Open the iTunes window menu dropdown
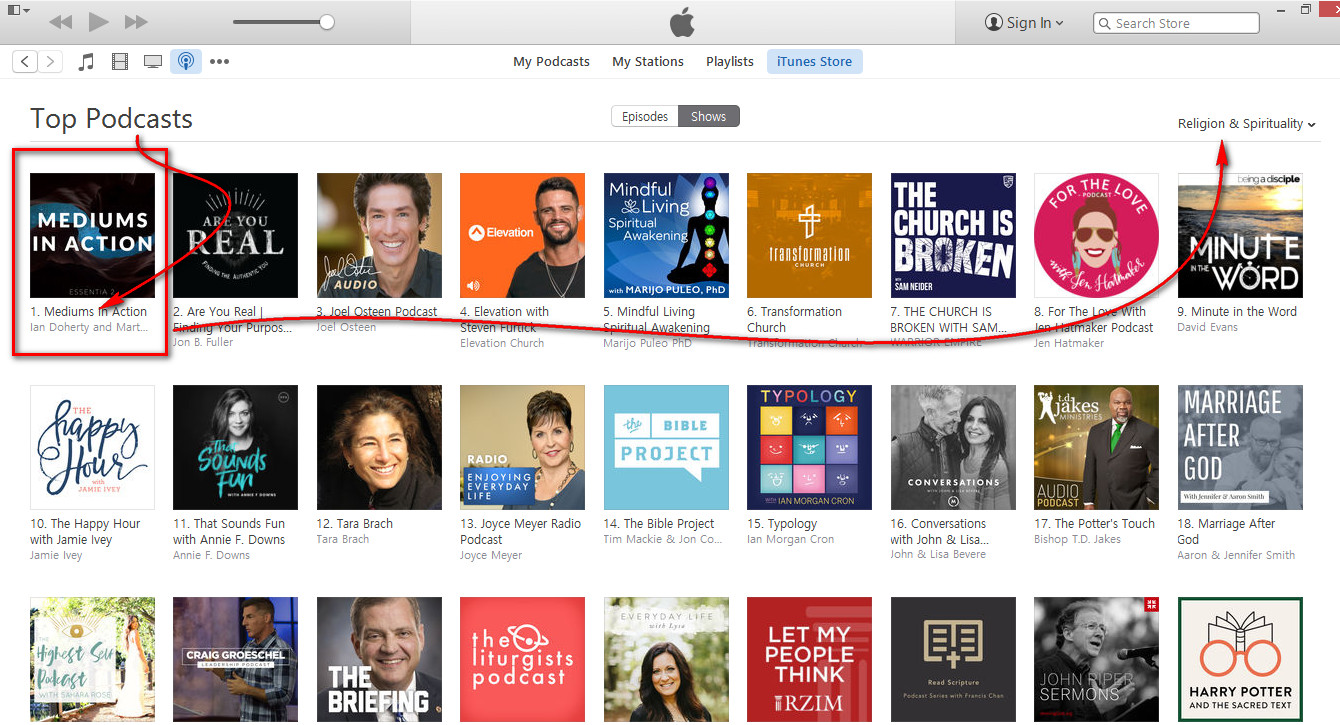The image size is (1340, 725). point(19,10)
